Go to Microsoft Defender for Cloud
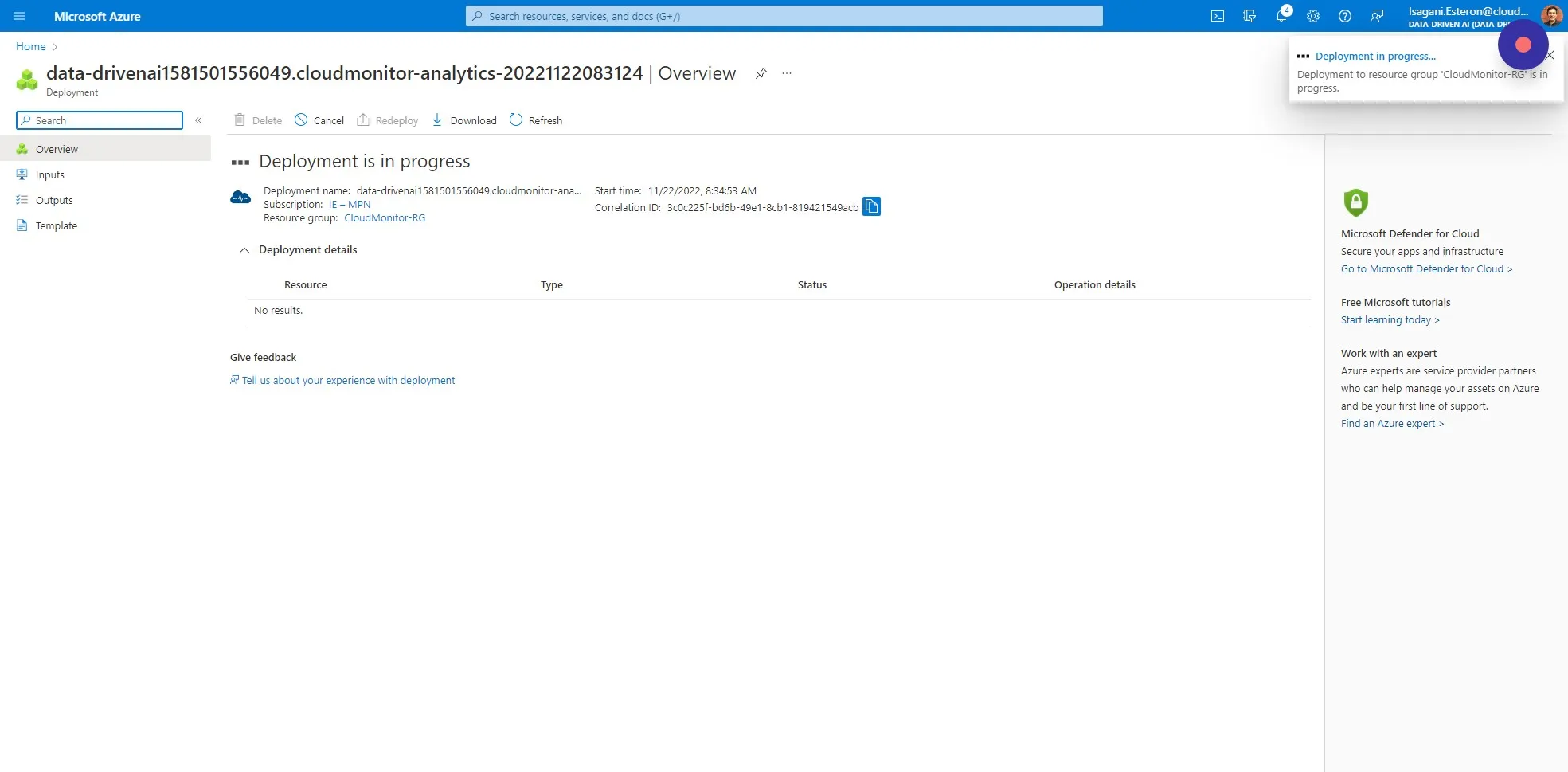This screenshot has width=1568, height=772. [1426, 268]
